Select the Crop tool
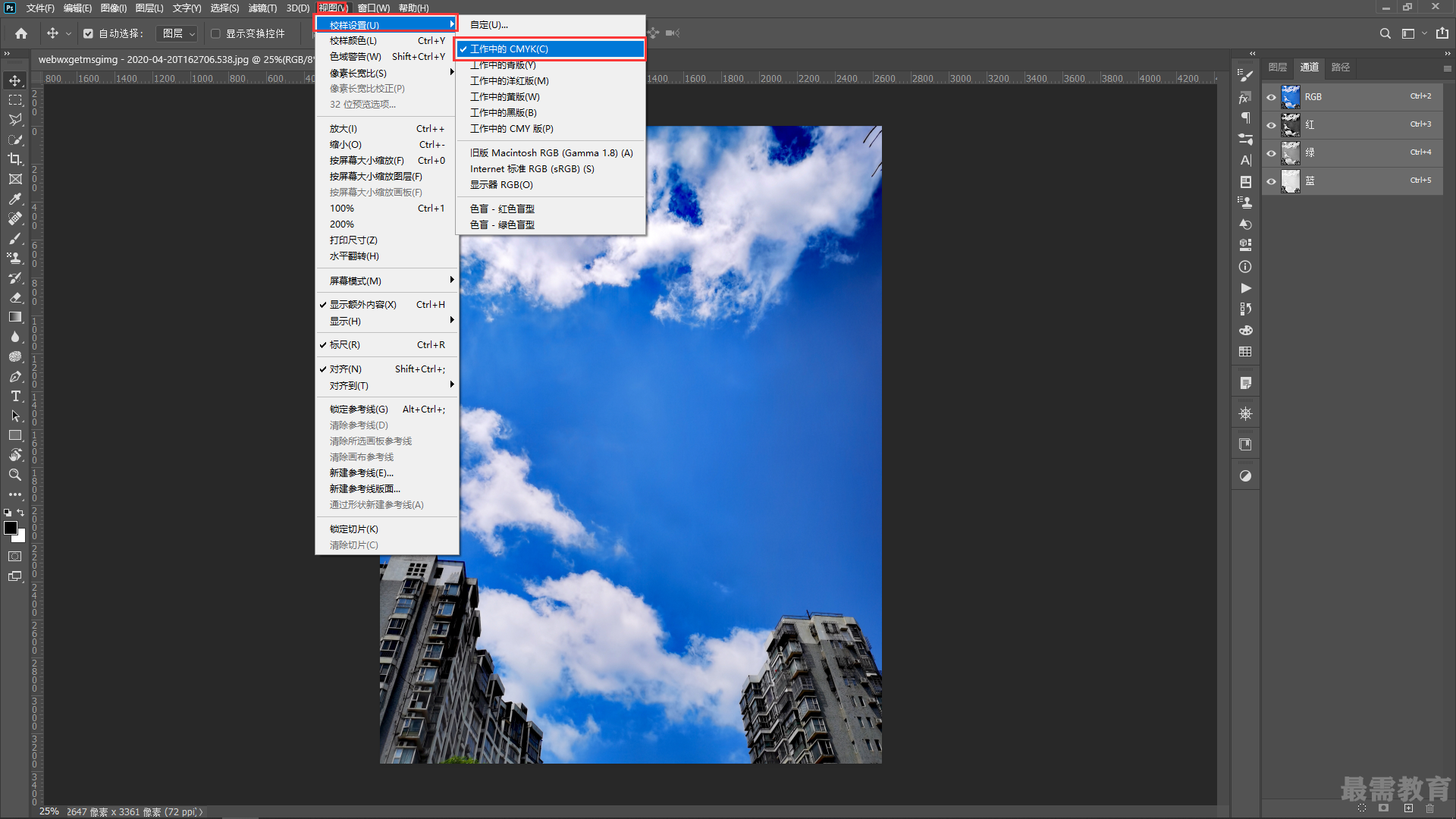Image resolution: width=1456 pixels, height=819 pixels. click(x=15, y=159)
